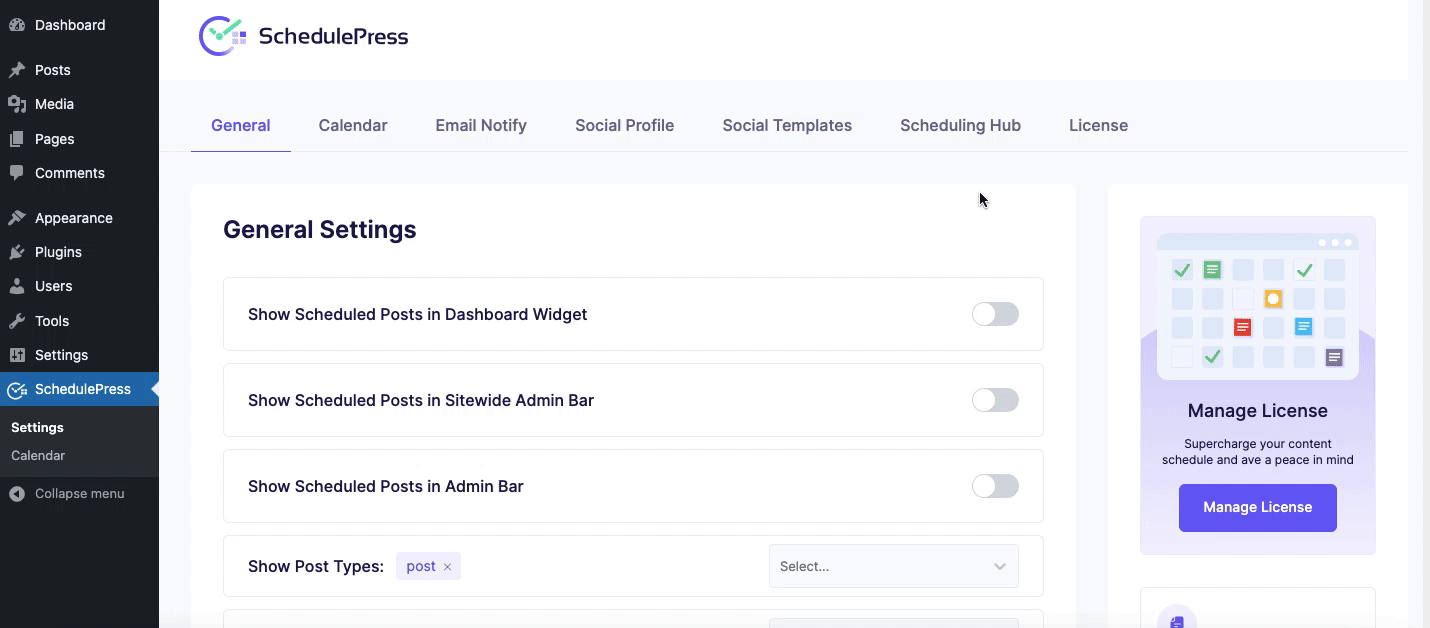This screenshot has height=628, width=1430.
Task: Enable Show Scheduled Posts in Admin Bar
Action: [995, 486]
